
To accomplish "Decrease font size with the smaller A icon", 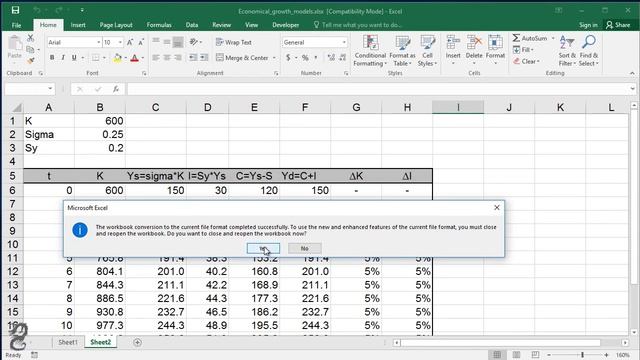I will (x=141, y=42).
